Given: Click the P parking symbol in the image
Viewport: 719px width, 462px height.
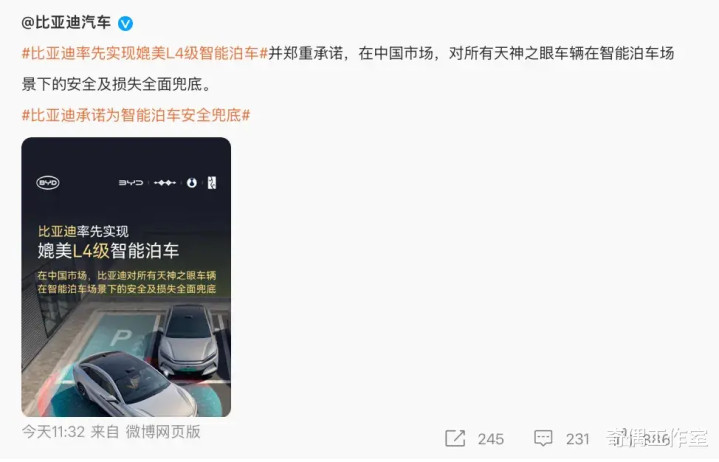Looking at the screenshot, I should [x=121, y=338].
